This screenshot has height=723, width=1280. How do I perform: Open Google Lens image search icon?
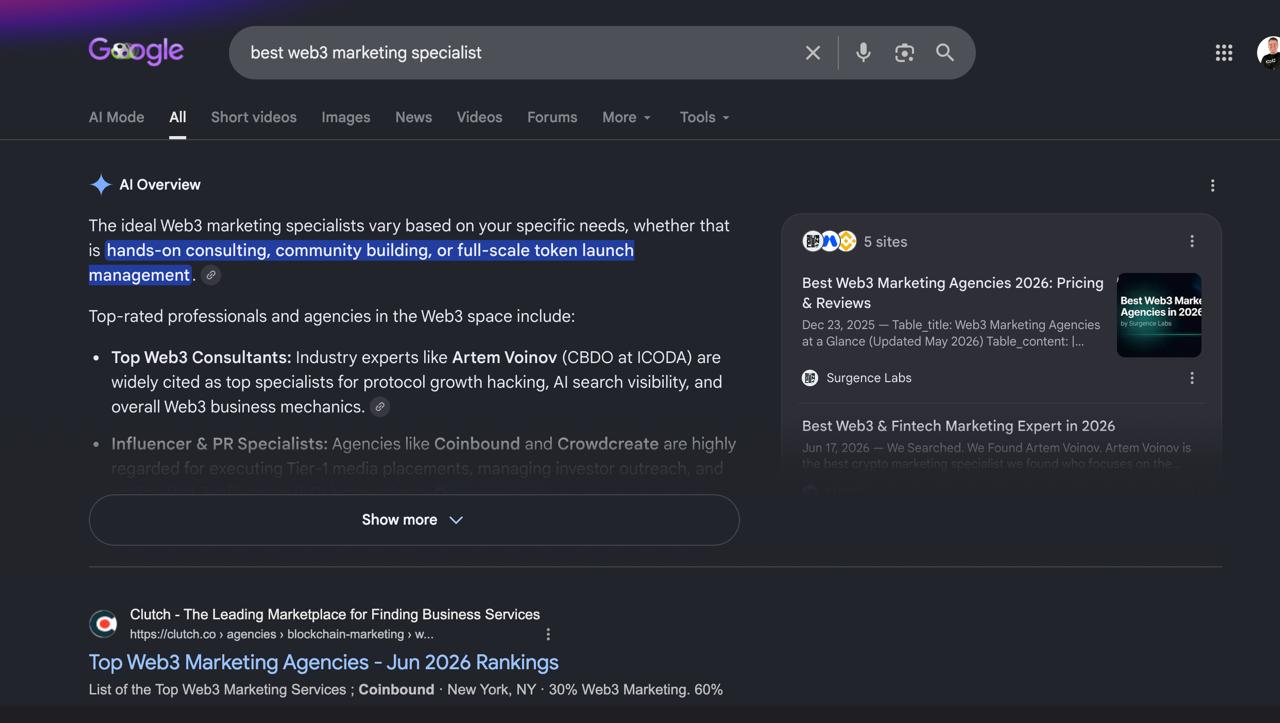904,53
